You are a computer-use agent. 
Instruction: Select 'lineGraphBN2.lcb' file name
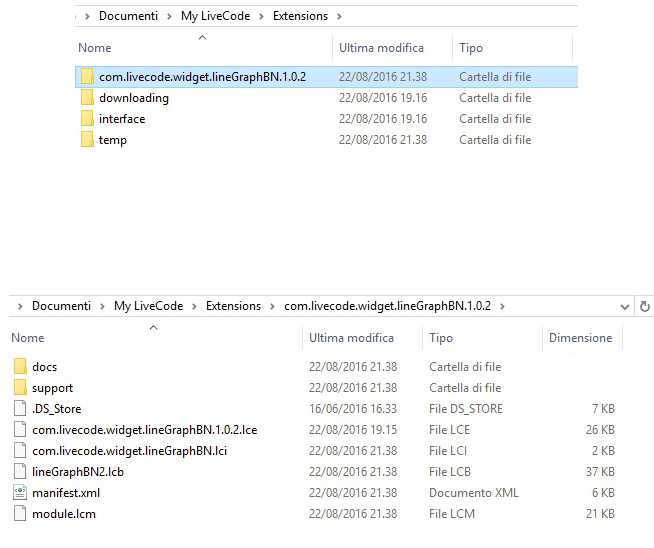point(78,472)
